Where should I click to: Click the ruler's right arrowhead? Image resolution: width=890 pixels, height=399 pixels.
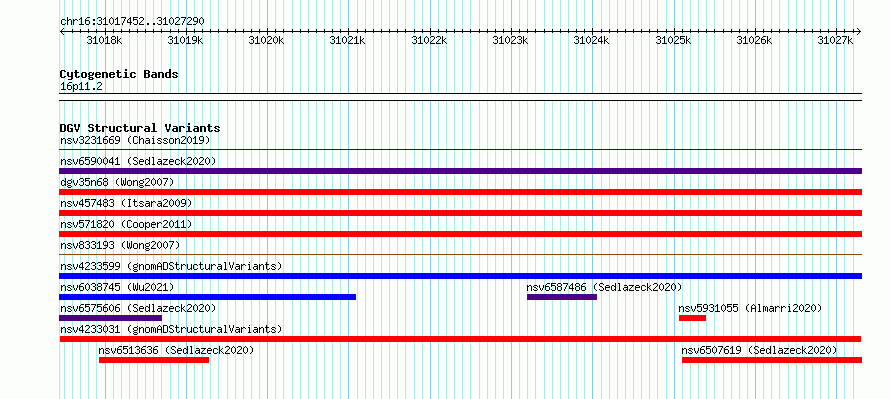(859, 31)
